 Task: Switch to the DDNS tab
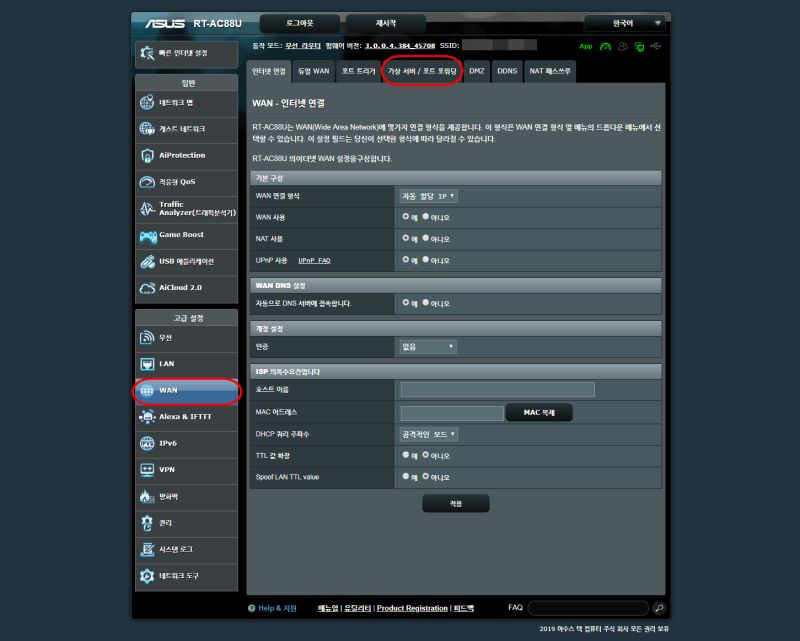pyautogui.click(x=507, y=71)
